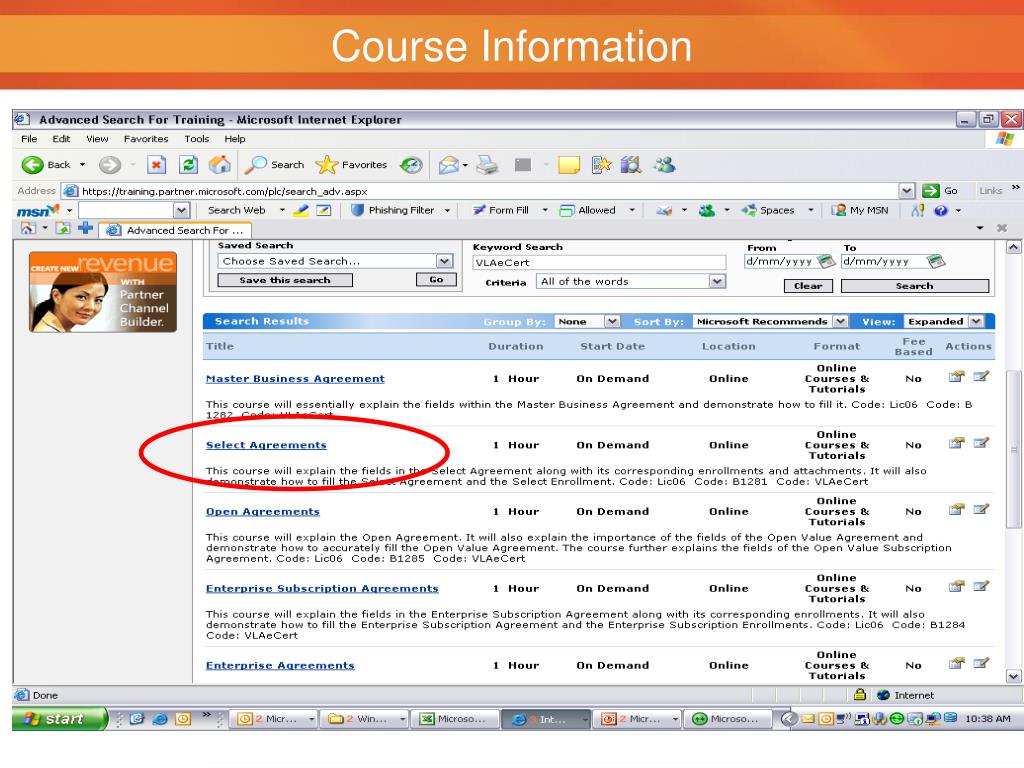Expand the Back button history arrow
The height and width of the screenshot is (768, 1024).
82,165
